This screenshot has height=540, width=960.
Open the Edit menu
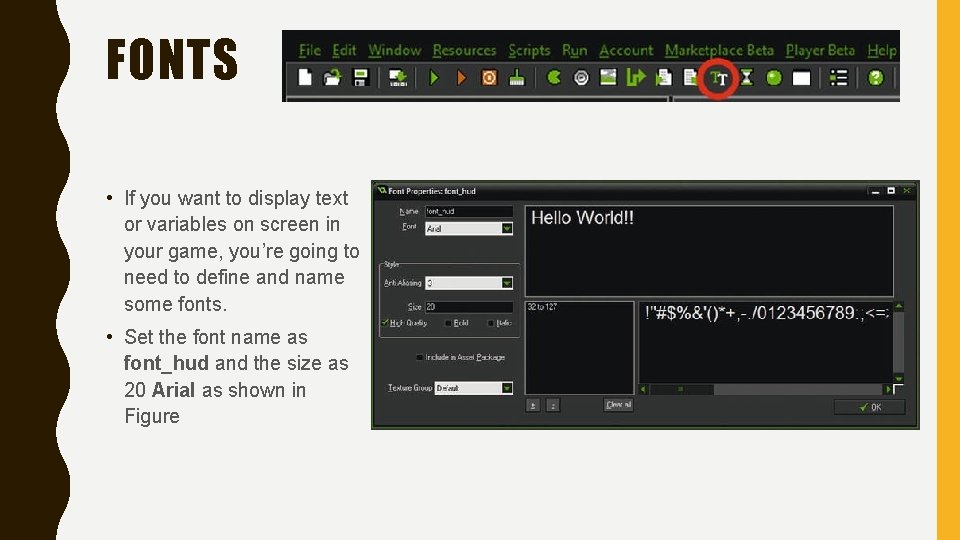(343, 50)
